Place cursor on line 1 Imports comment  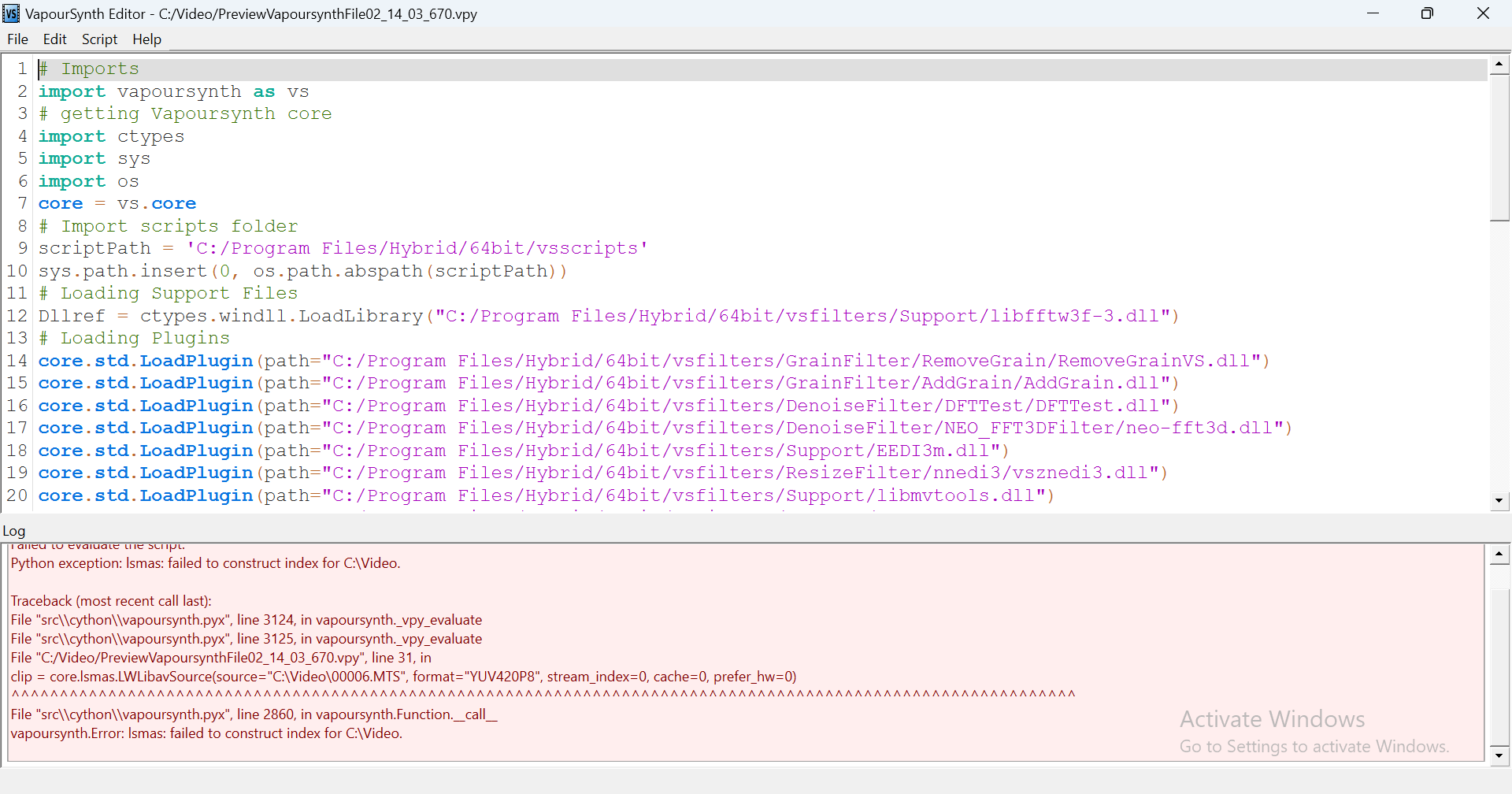(x=100, y=69)
